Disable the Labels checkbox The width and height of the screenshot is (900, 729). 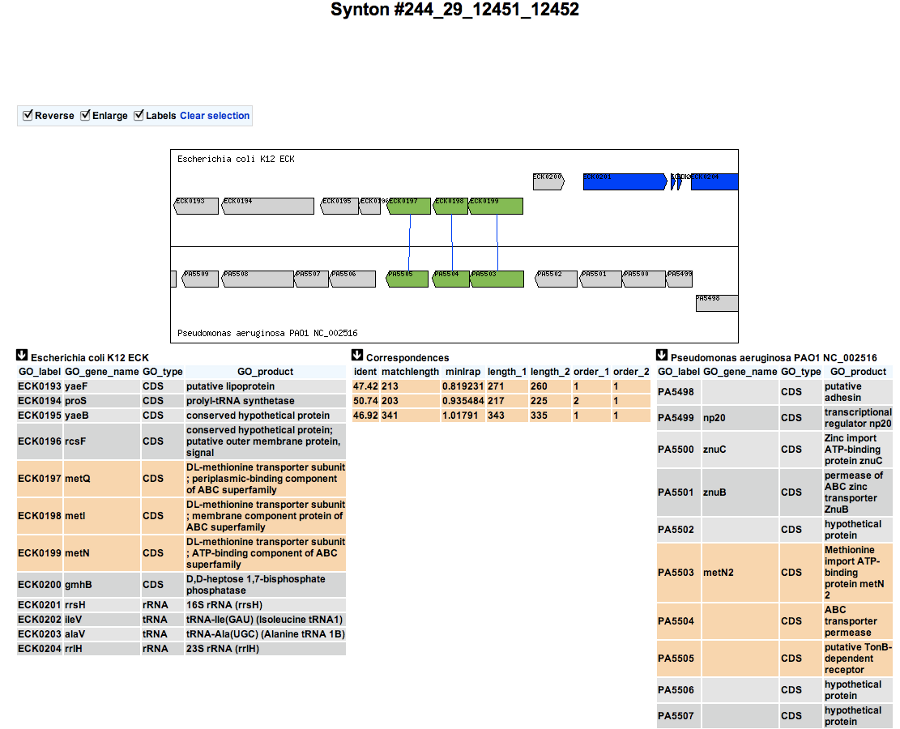[x=138, y=115]
